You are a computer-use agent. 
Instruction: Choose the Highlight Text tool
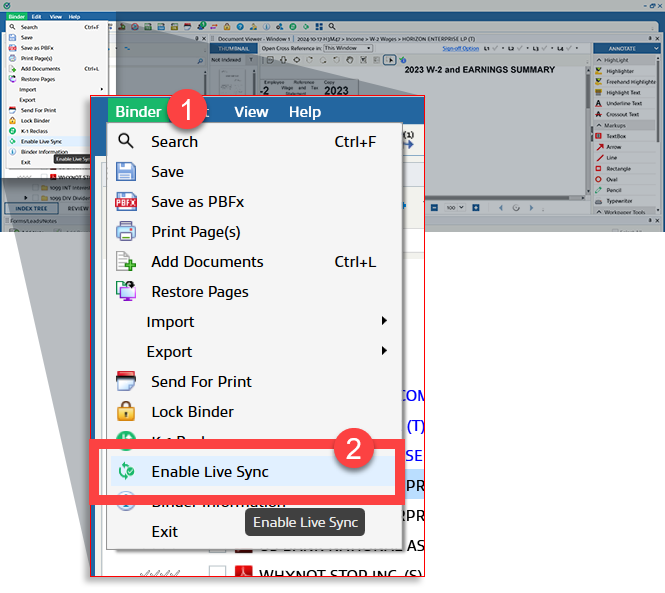pos(623,92)
